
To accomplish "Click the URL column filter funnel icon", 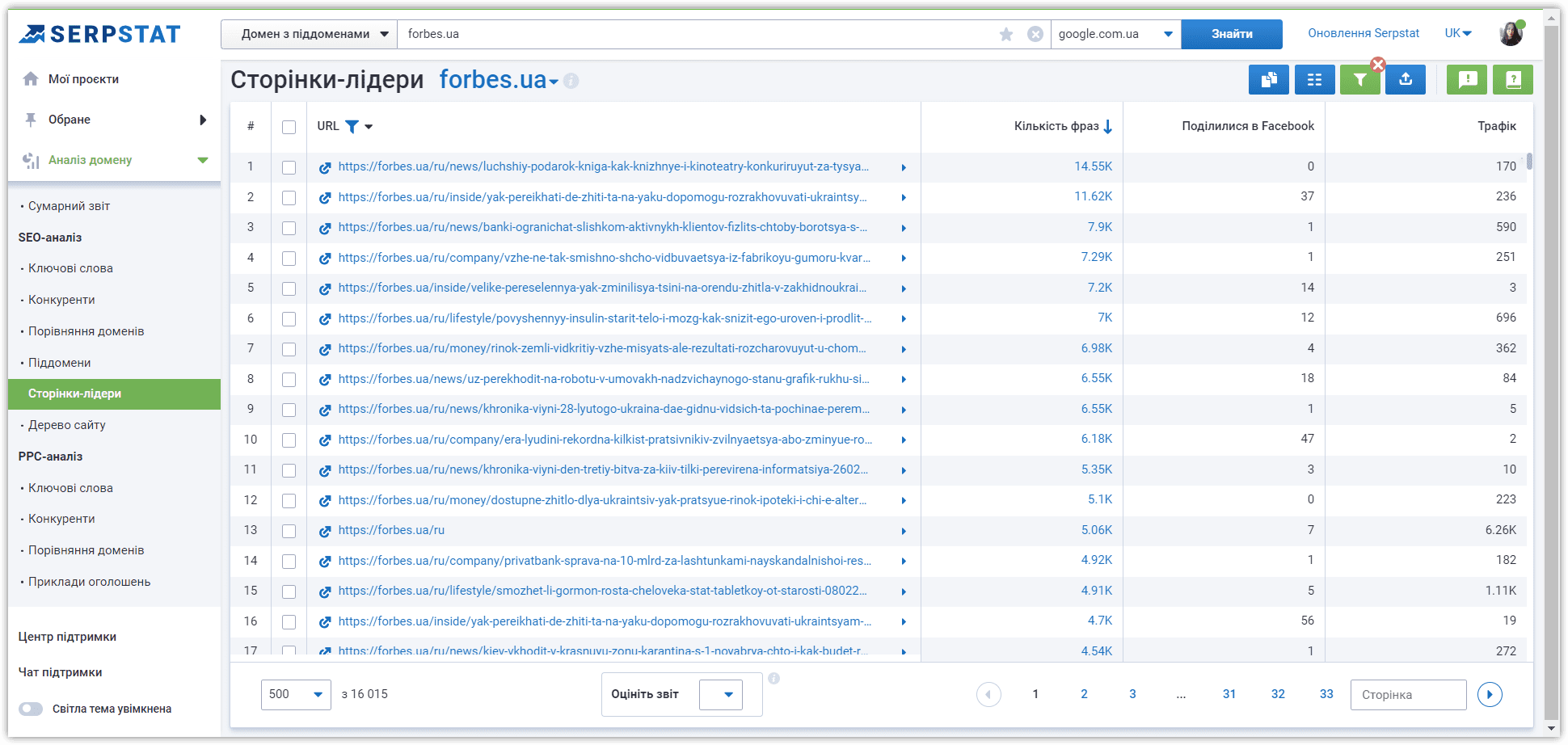I will pyautogui.click(x=352, y=127).
